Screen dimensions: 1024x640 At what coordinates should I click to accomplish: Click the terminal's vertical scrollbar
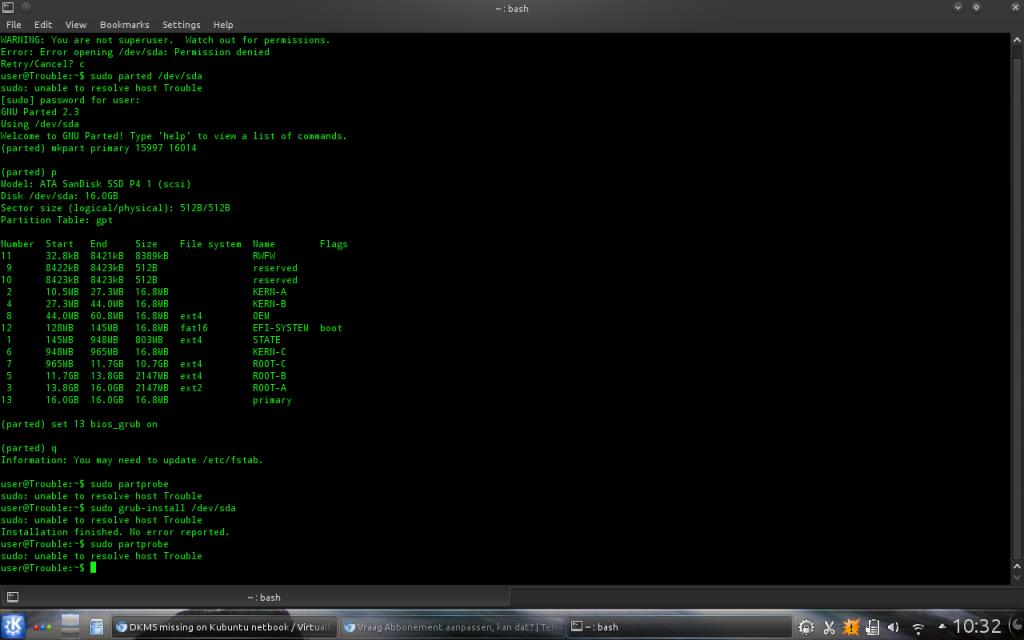pos(1017,300)
